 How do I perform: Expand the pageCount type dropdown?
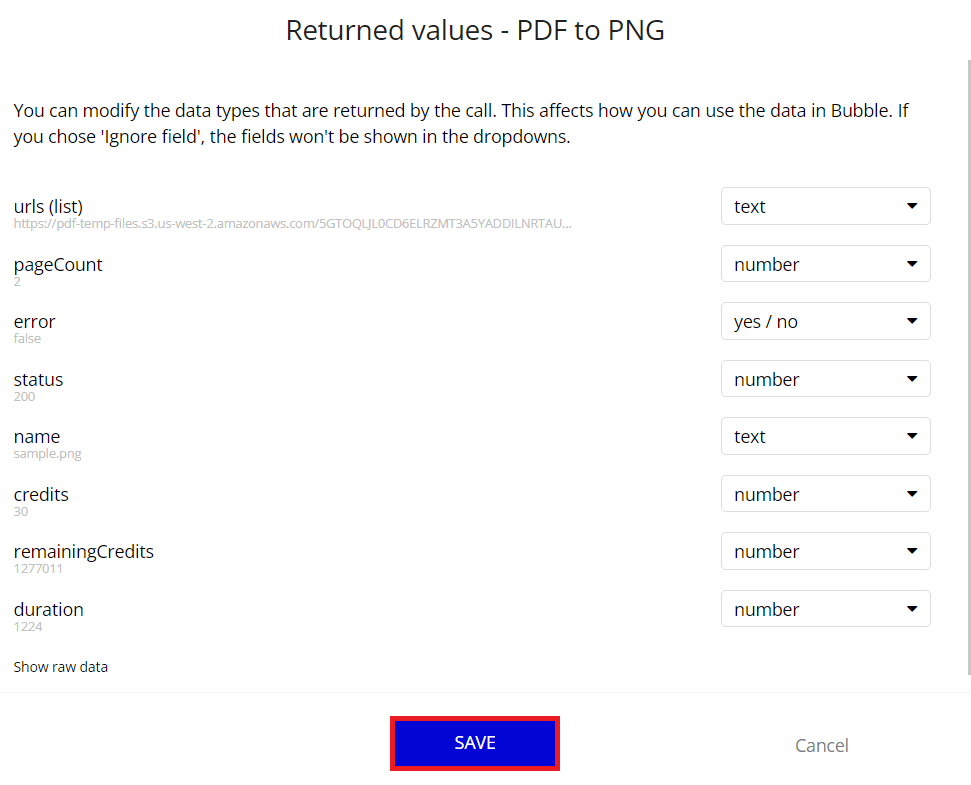[x=825, y=264]
